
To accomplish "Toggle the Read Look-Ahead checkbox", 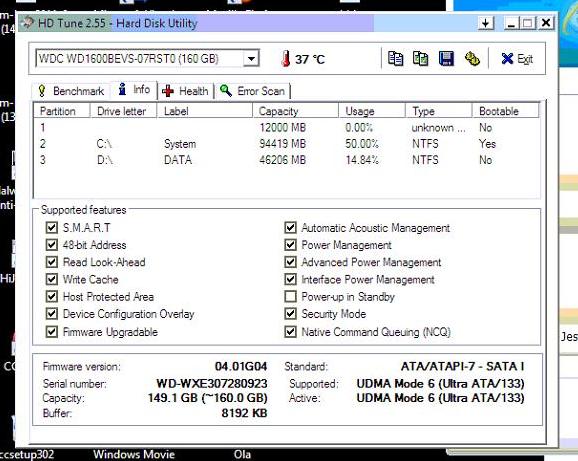I will (x=52, y=262).
